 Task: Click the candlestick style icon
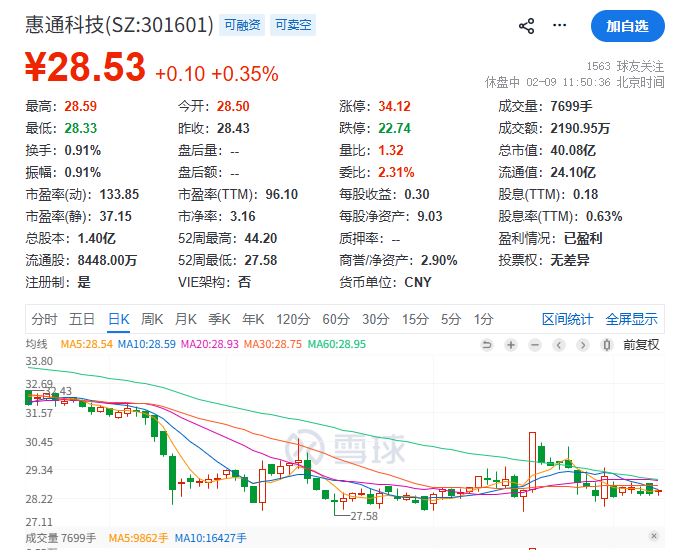click(x=607, y=345)
